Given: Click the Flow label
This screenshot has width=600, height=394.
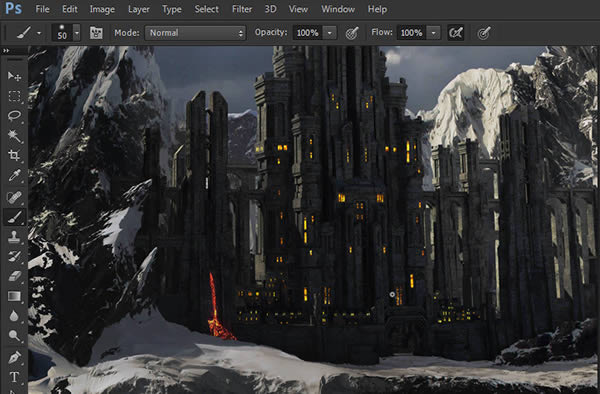Looking at the screenshot, I should 382,32.
